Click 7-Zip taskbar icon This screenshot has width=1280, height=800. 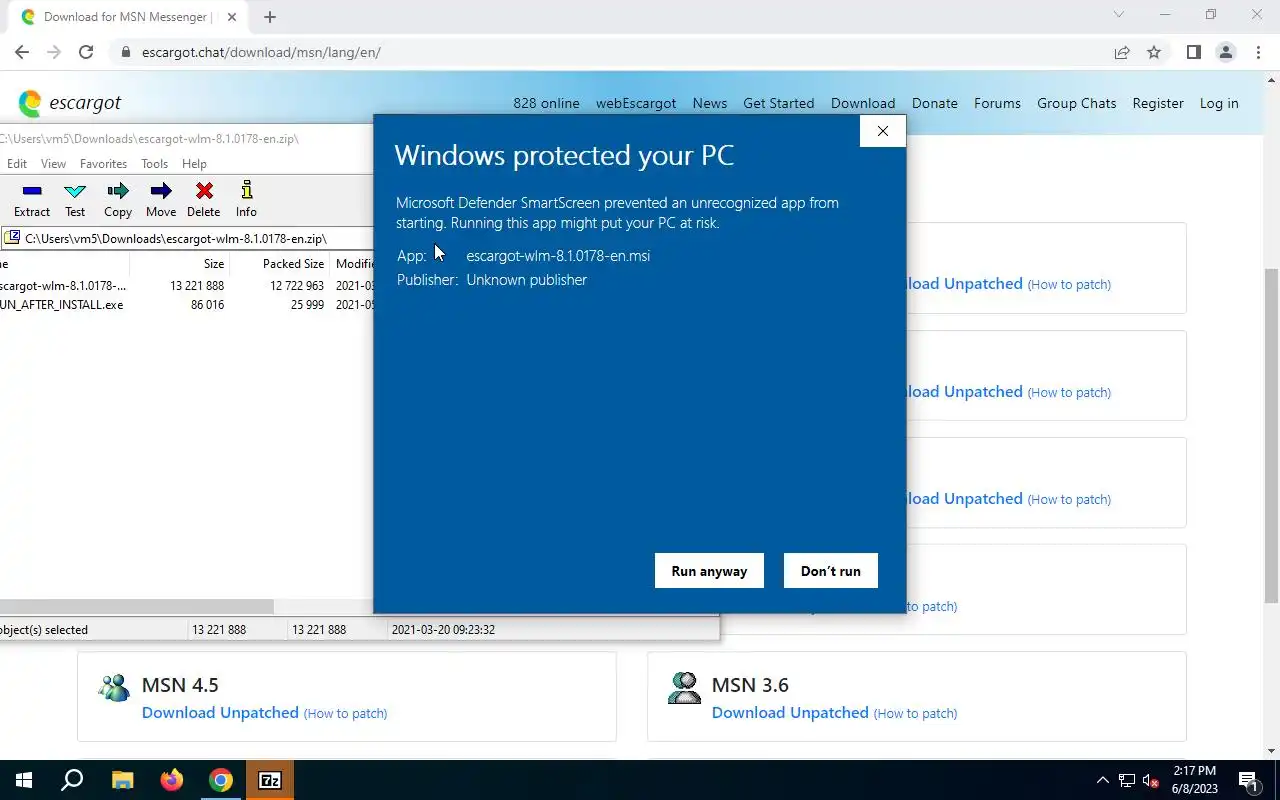(x=270, y=780)
